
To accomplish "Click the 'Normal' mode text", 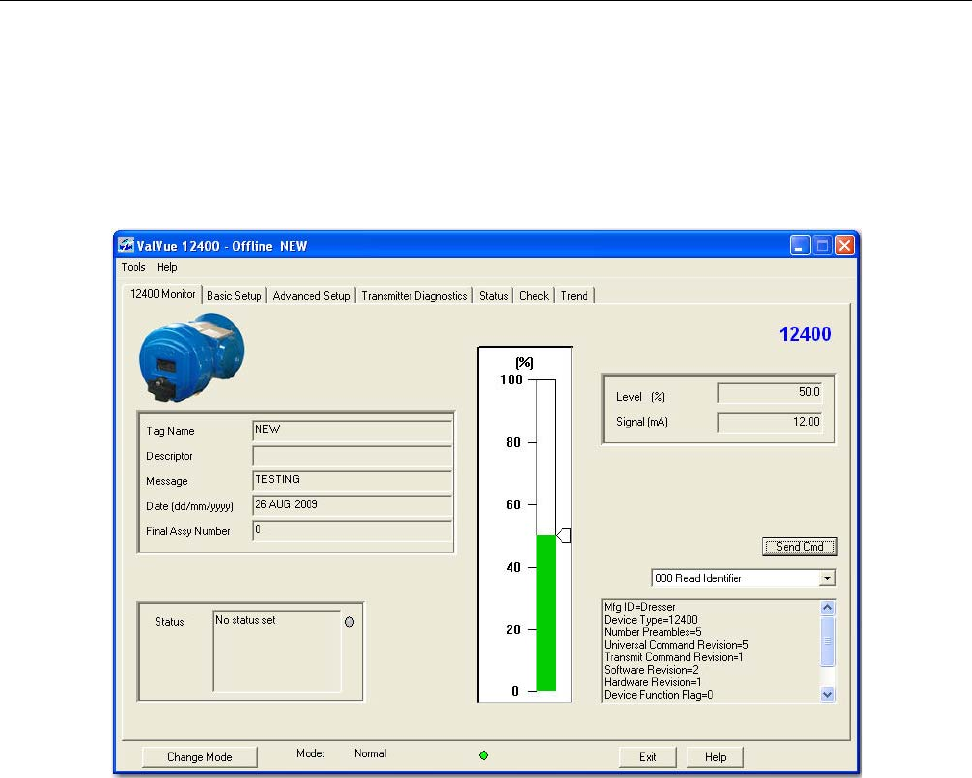I will click(x=370, y=753).
